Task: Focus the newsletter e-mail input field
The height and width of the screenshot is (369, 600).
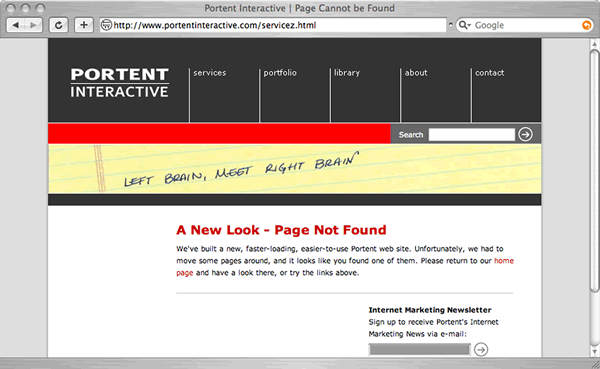Action: pos(419,349)
